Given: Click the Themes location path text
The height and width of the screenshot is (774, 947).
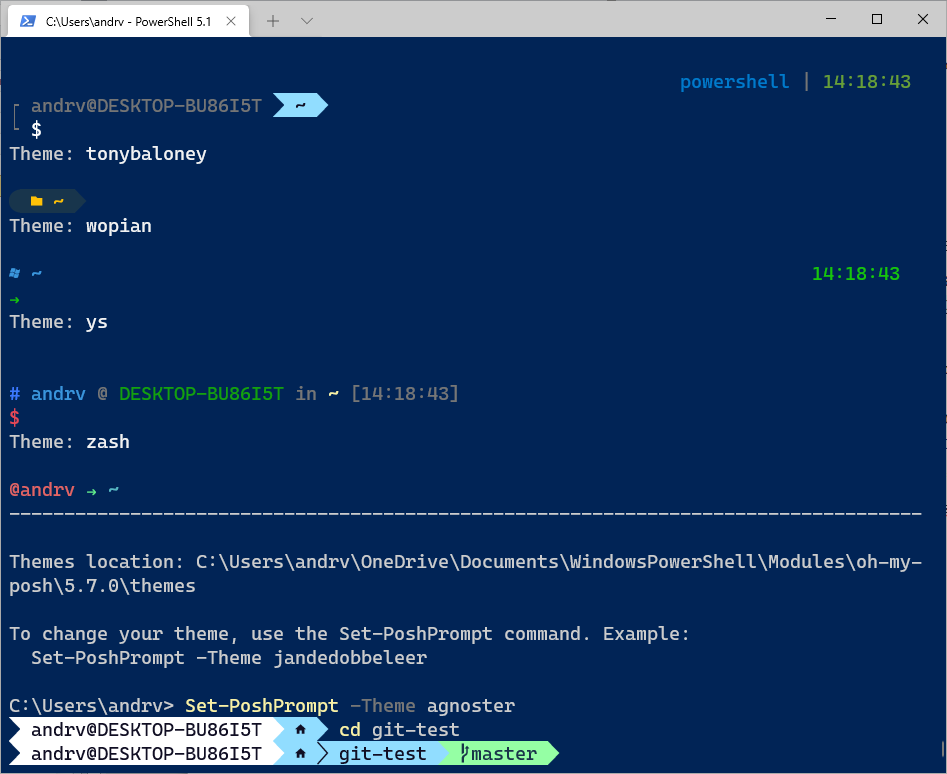Looking at the screenshot, I should [x=465, y=574].
